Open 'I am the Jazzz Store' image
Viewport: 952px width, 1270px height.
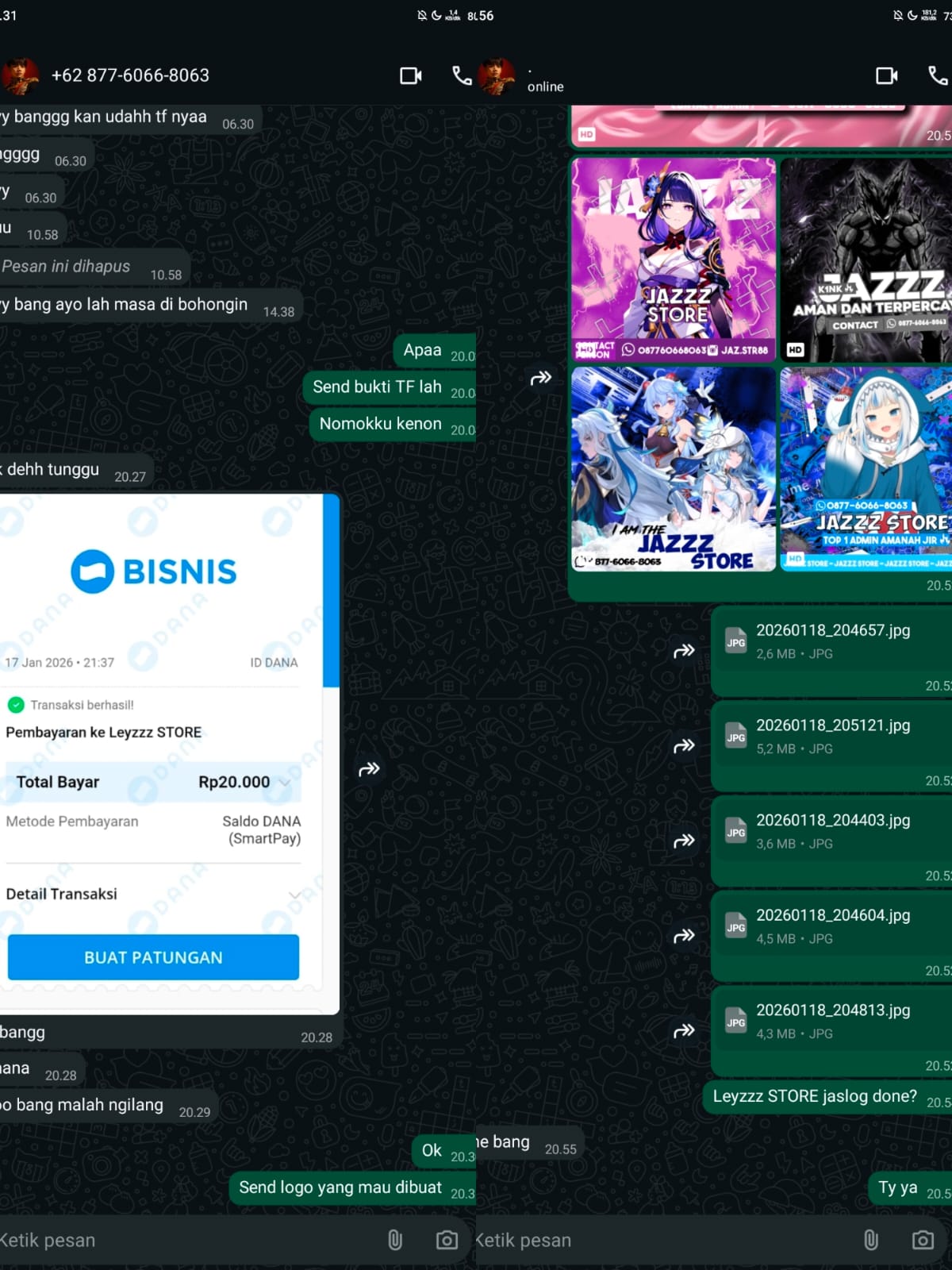[674, 468]
